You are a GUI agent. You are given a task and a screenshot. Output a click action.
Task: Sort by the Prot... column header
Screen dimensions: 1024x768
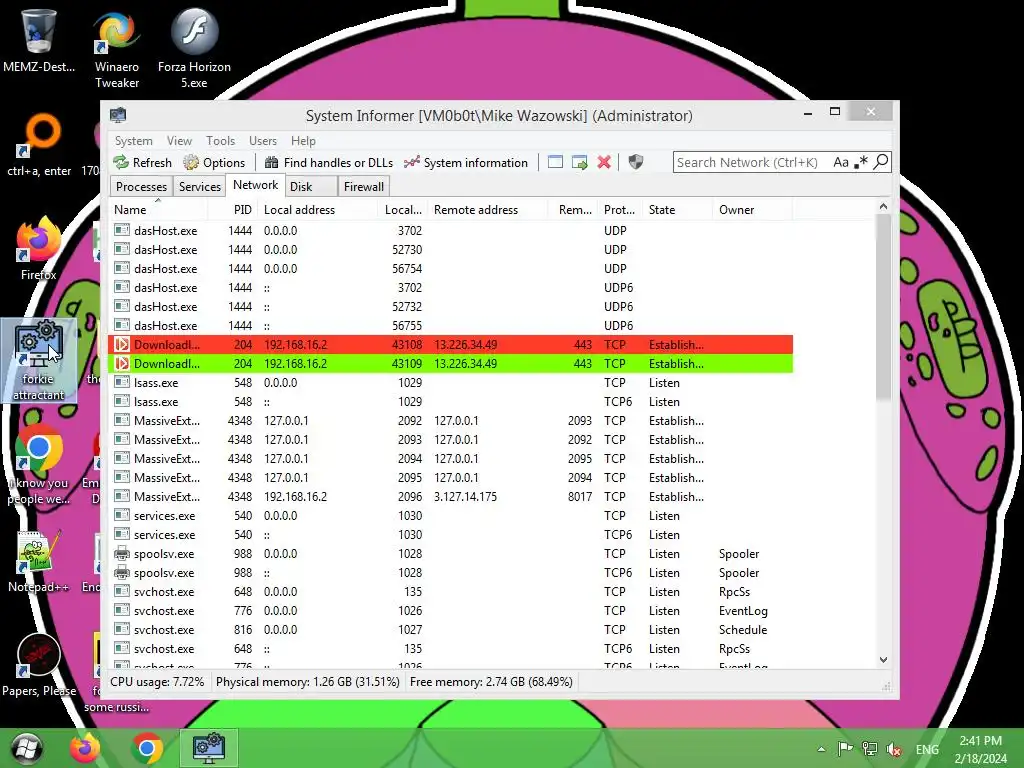tap(619, 210)
